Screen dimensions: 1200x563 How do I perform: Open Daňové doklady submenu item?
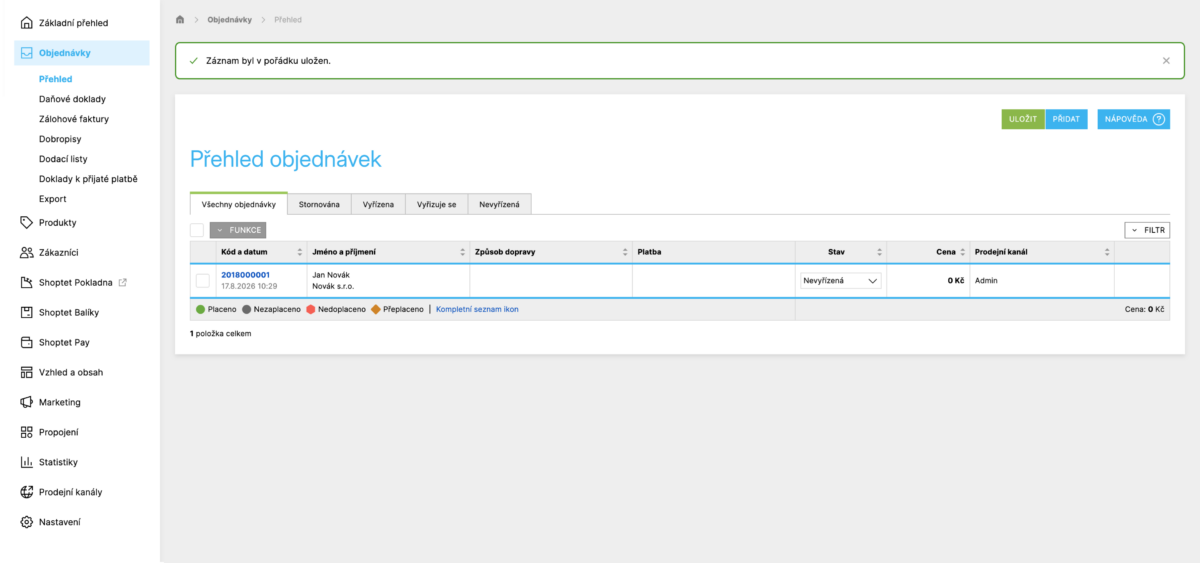click(72, 99)
